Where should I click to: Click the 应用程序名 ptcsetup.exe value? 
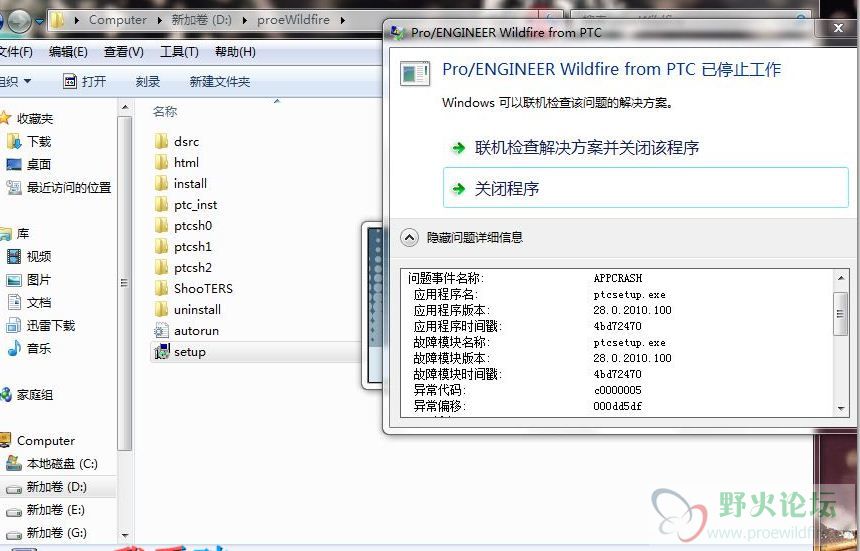coord(630,294)
